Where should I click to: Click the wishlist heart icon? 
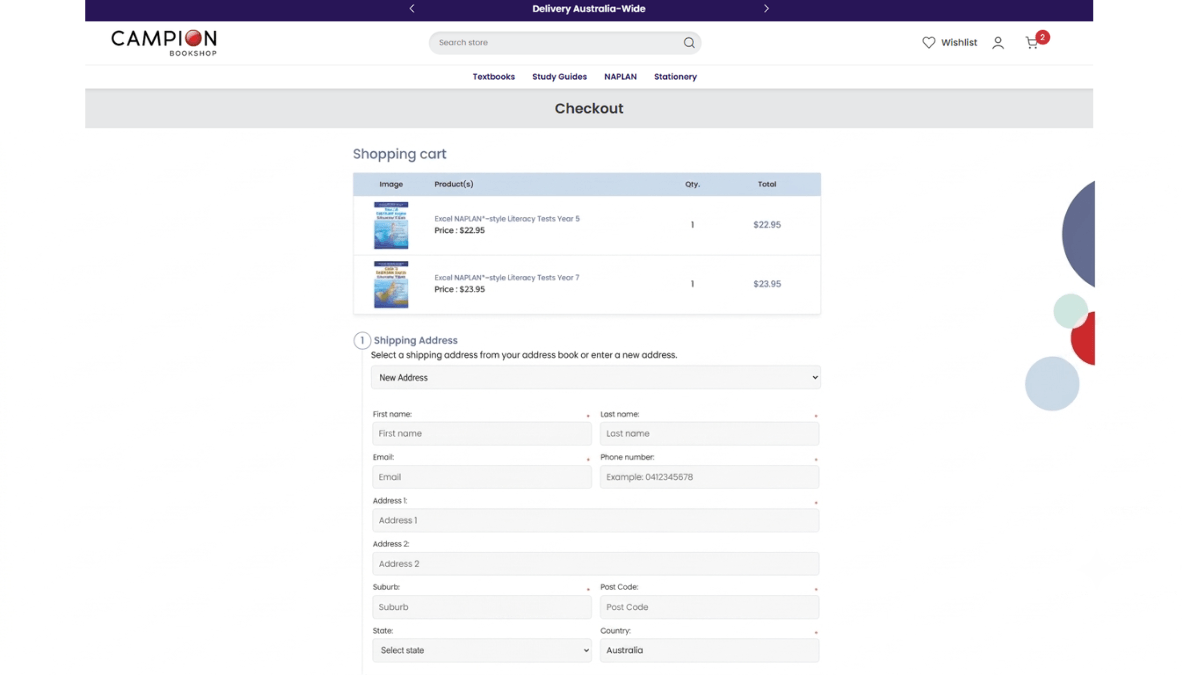click(x=929, y=43)
